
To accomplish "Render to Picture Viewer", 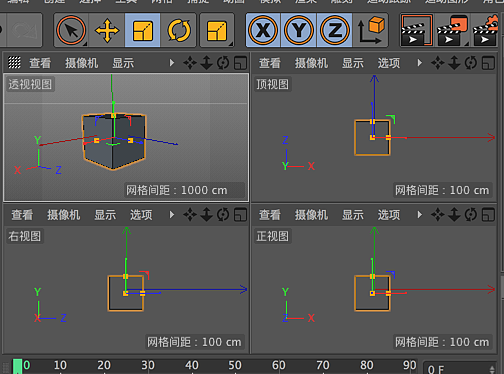I will [453, 30].
